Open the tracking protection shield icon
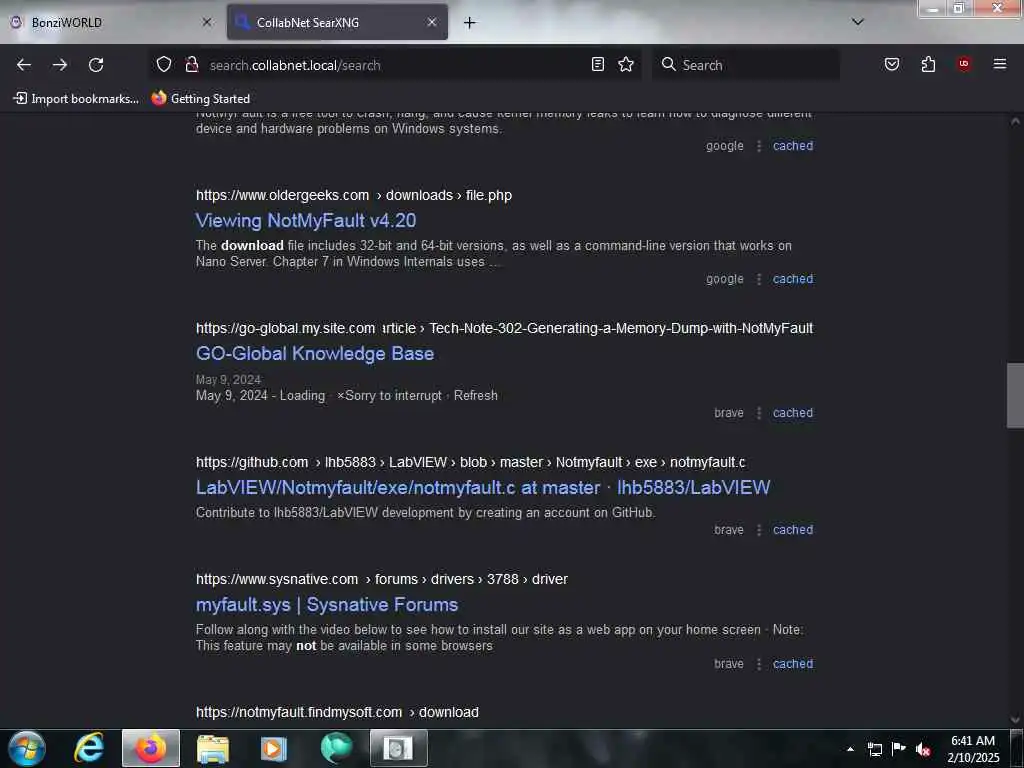Viewport: 1024px width, 768px height. pos(164,65)
